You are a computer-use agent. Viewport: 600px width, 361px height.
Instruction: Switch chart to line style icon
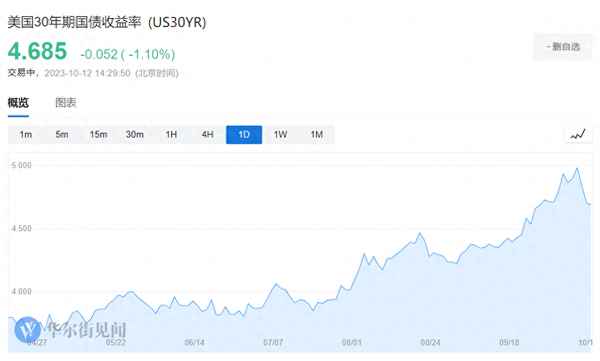pos(578,134)
